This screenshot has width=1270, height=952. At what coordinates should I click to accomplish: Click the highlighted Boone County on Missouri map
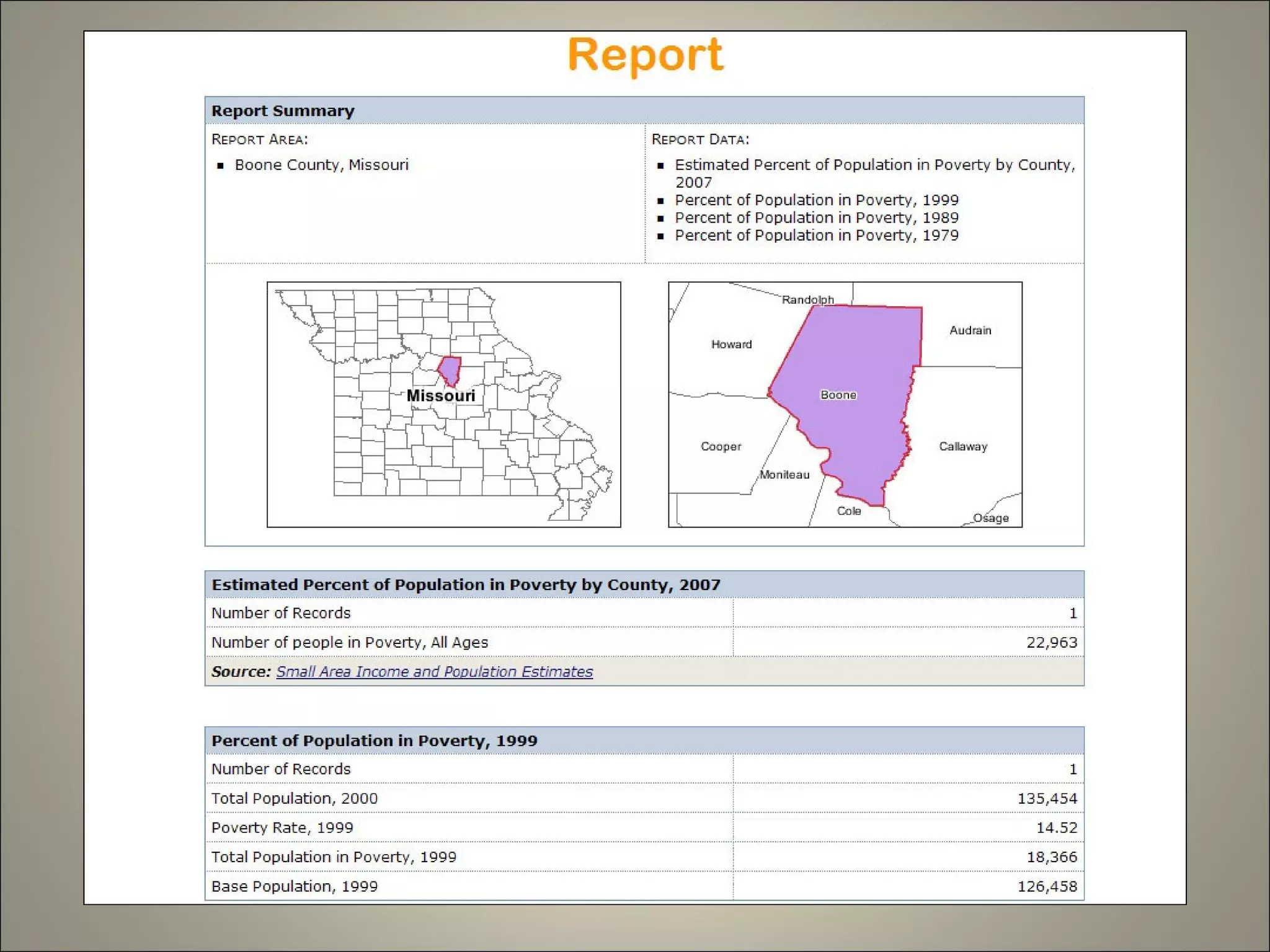click(450, 370)
